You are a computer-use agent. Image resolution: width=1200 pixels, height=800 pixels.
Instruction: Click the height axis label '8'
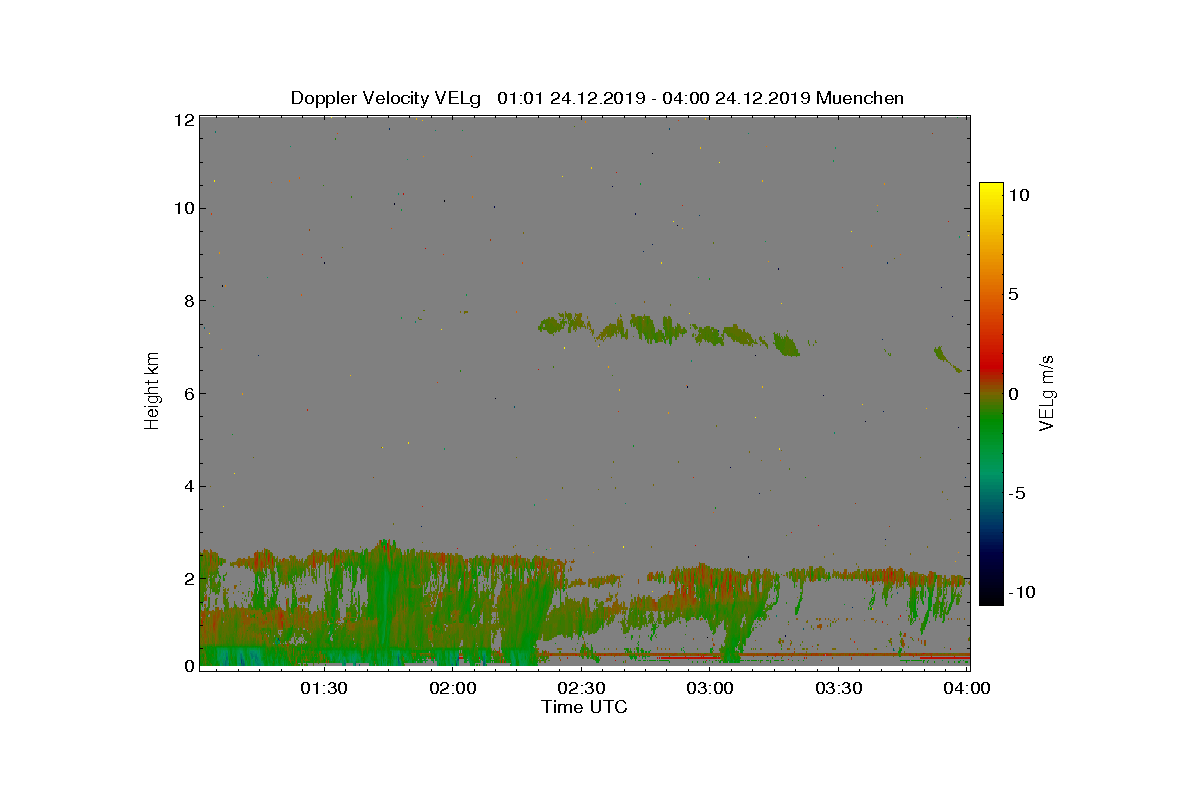click(187, 301)
